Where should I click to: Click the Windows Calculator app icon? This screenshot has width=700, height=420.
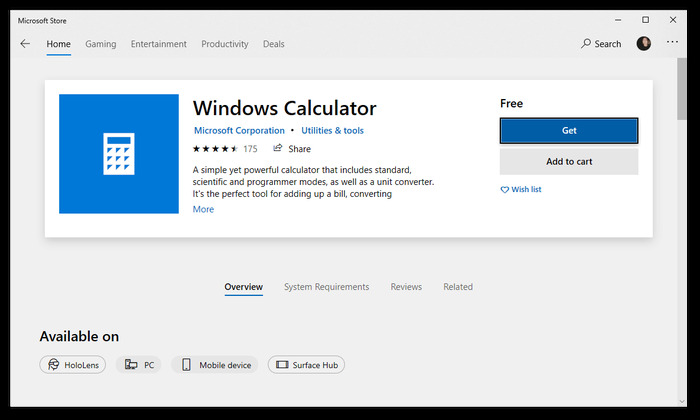click(x=119, y=154)
